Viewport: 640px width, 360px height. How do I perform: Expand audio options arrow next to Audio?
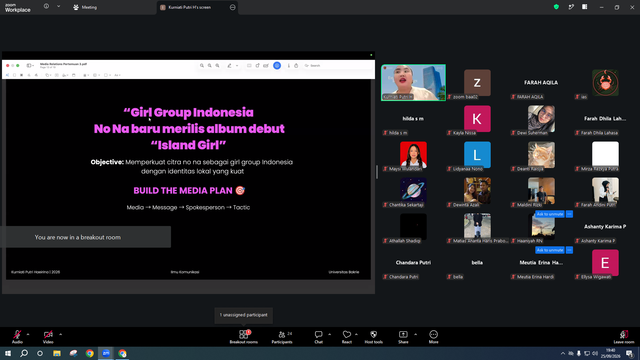[x=28, y=334]
